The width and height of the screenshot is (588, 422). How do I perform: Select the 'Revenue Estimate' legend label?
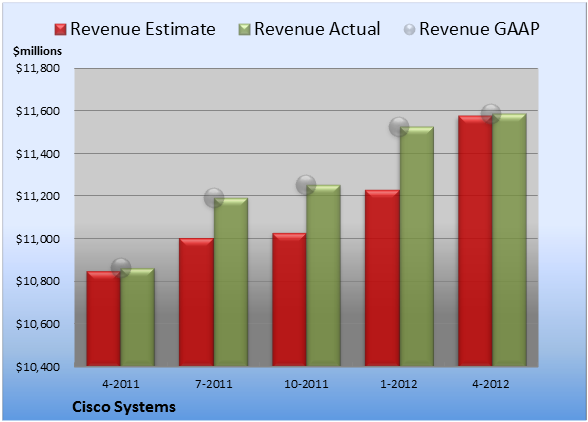point(143,29)
